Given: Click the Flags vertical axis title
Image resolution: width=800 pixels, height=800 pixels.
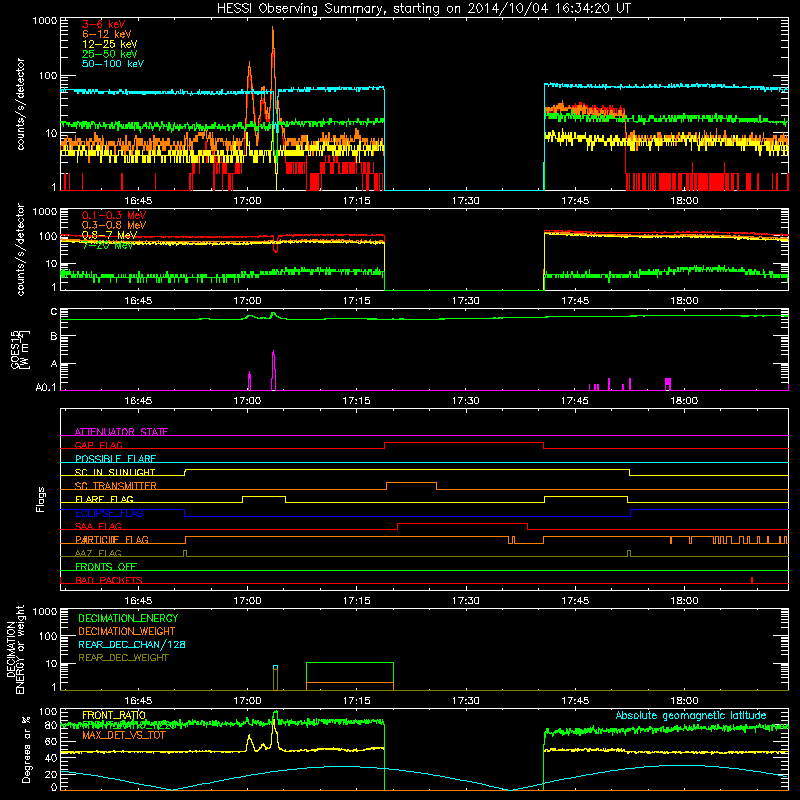Looking at the screenshot, I should coord(41,499).
